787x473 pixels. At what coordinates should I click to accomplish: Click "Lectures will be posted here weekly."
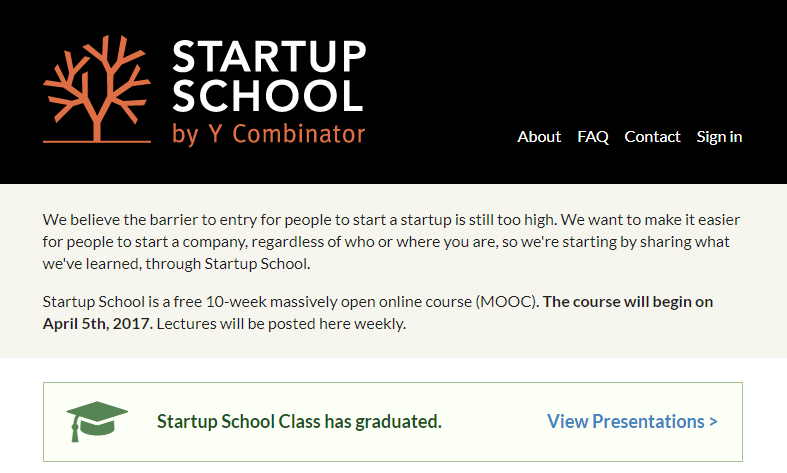pos(281,324)
